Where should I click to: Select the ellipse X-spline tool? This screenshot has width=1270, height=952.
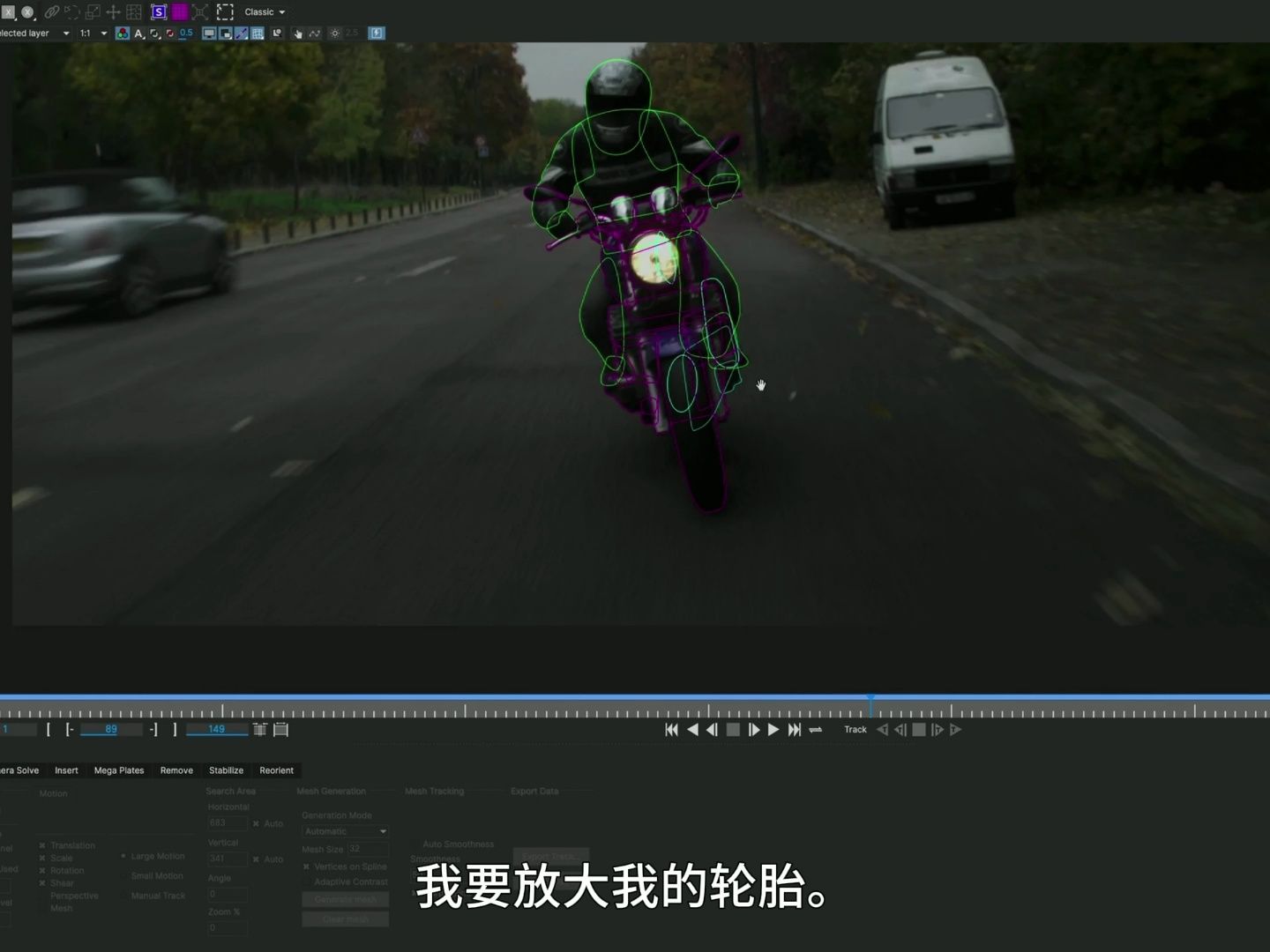click(27, 12)
